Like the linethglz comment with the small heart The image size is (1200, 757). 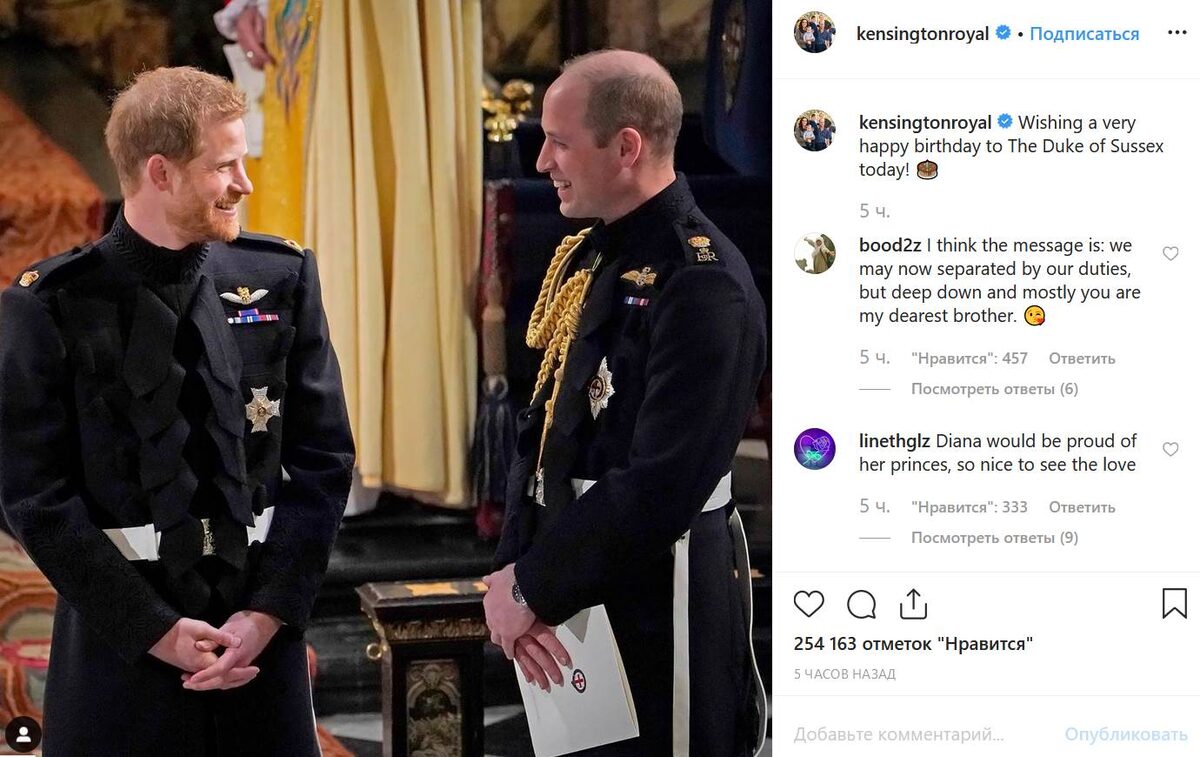click(1170, 449)
